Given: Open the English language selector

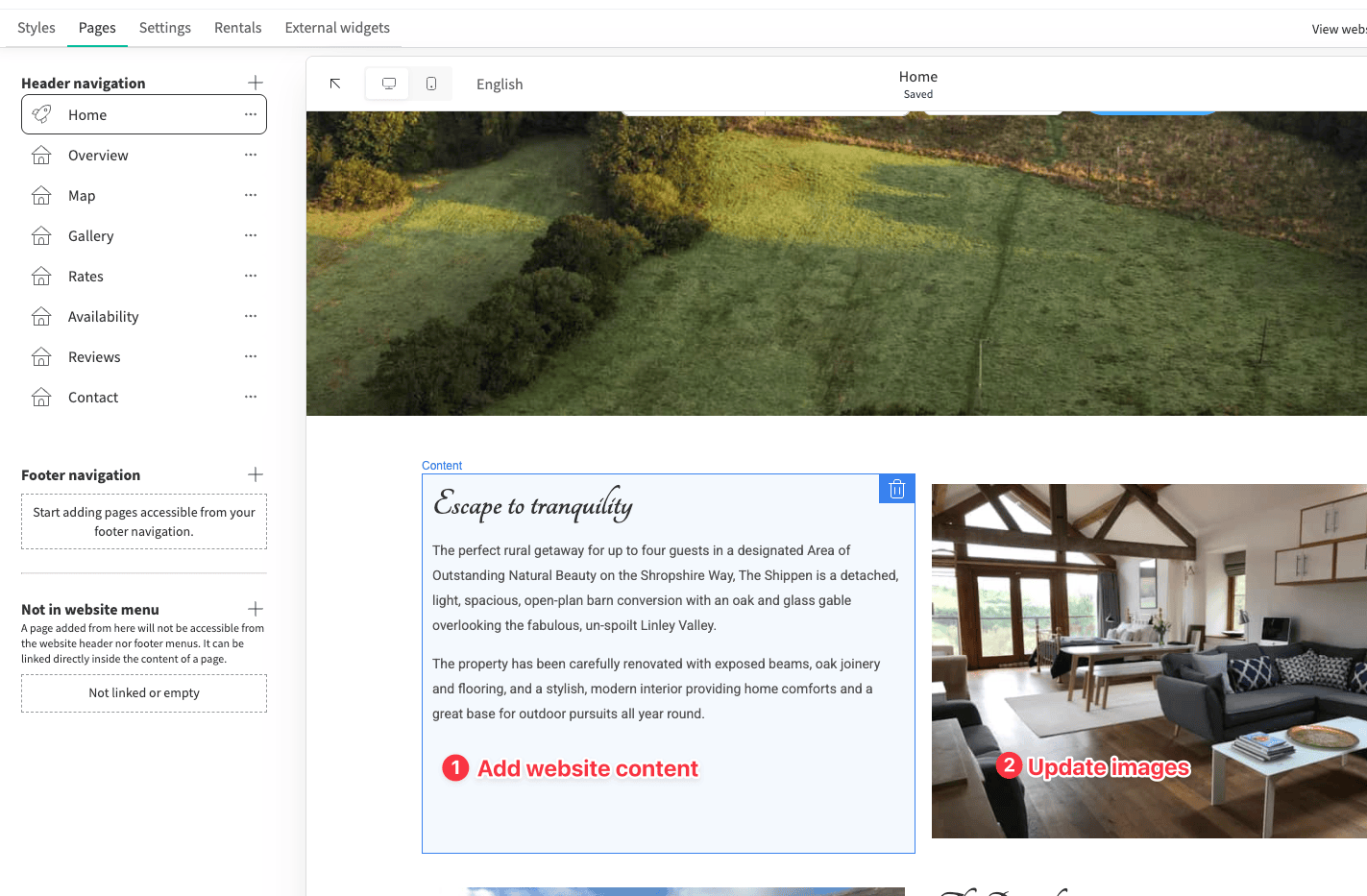Looking at the screenshot, I should [x=500, y=84].
